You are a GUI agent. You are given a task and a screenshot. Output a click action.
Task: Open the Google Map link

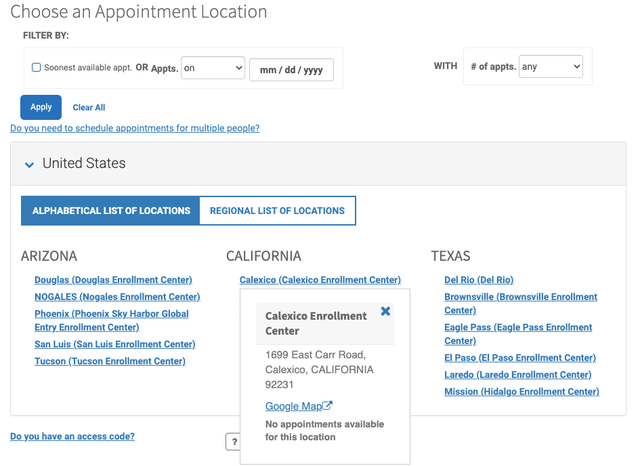(292, 406)
